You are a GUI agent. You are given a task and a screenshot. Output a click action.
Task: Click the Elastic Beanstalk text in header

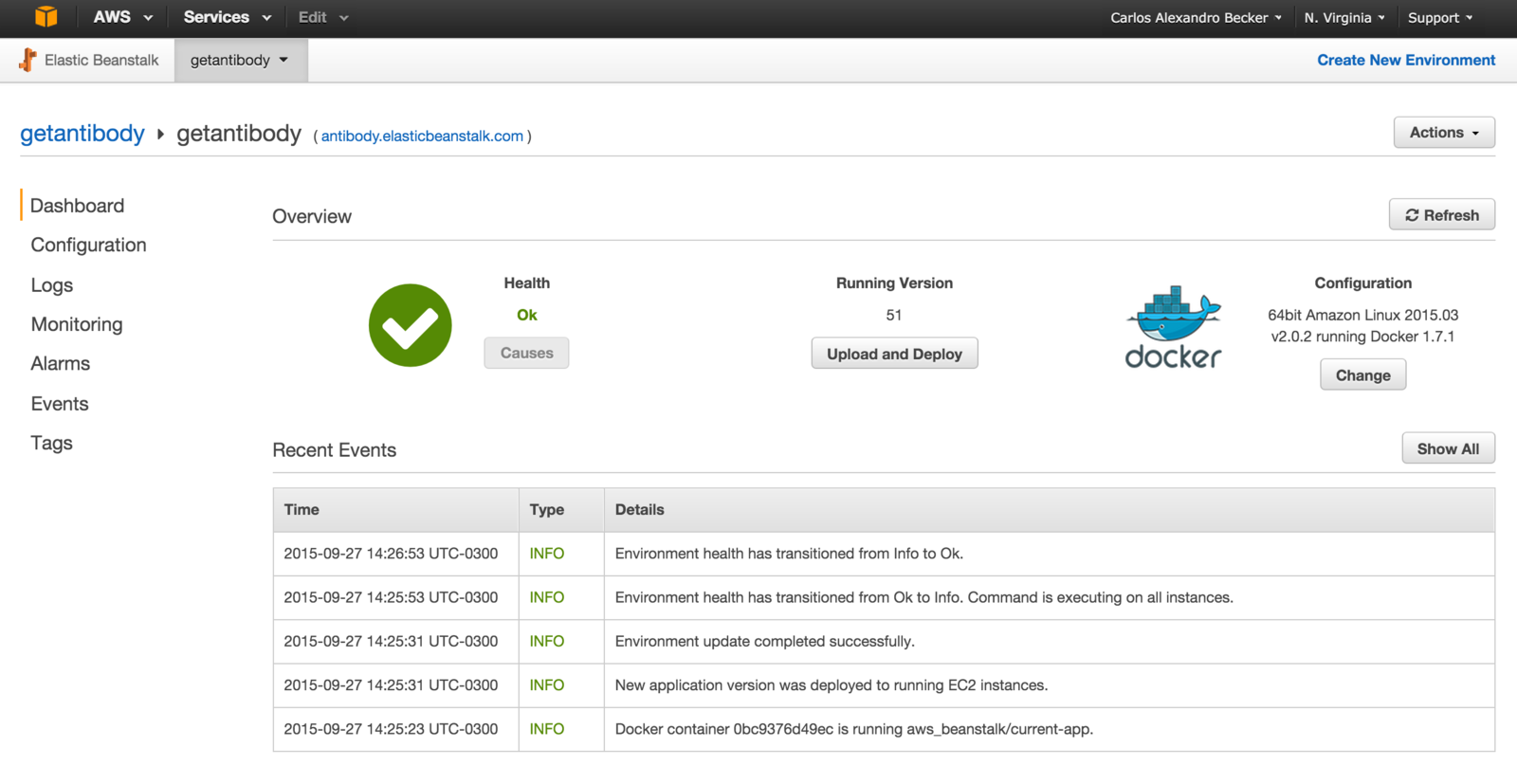click(101, 60)
